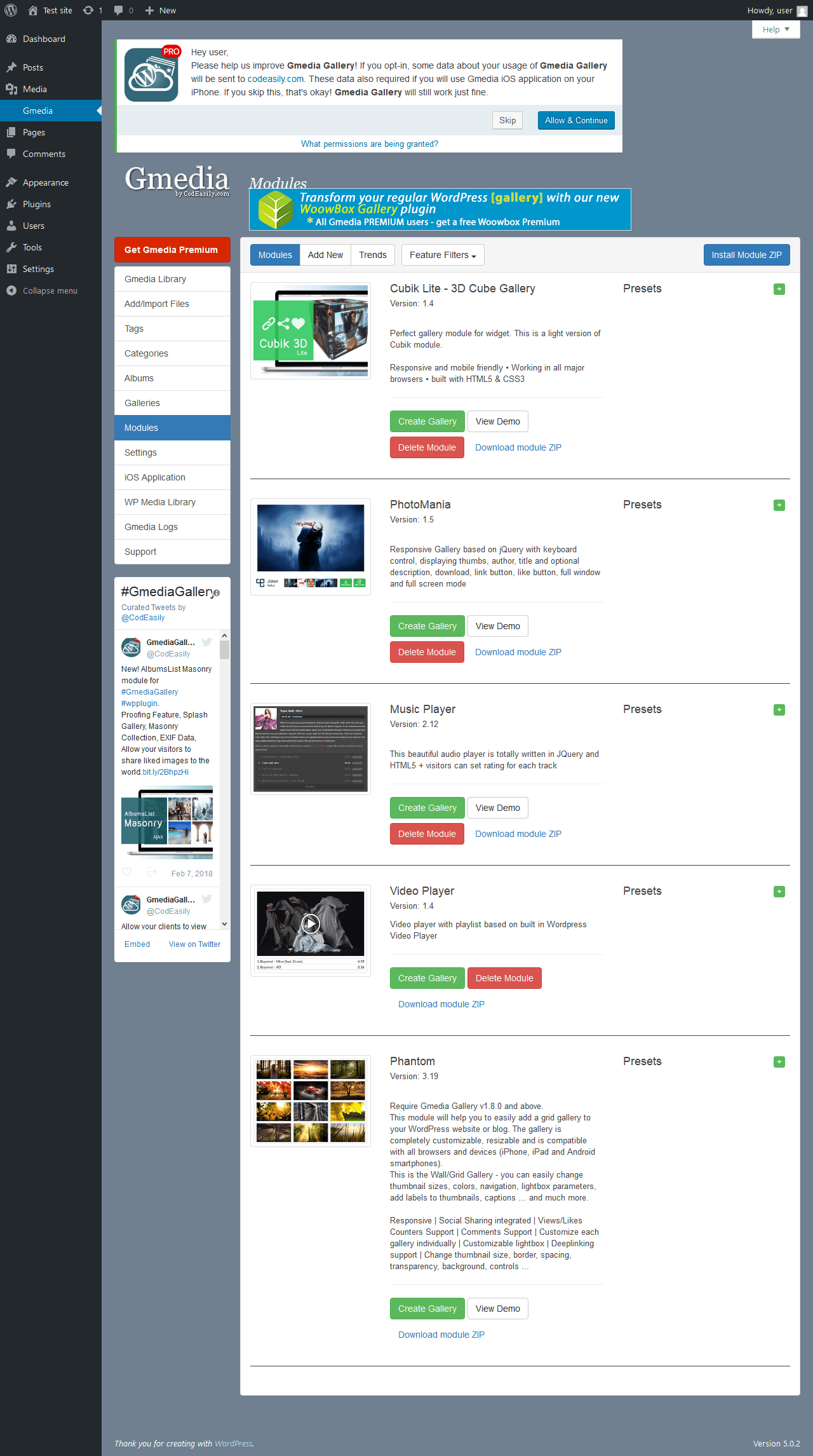
Task: Open Gmedia Library in the submenu
Action: [172, 279]
